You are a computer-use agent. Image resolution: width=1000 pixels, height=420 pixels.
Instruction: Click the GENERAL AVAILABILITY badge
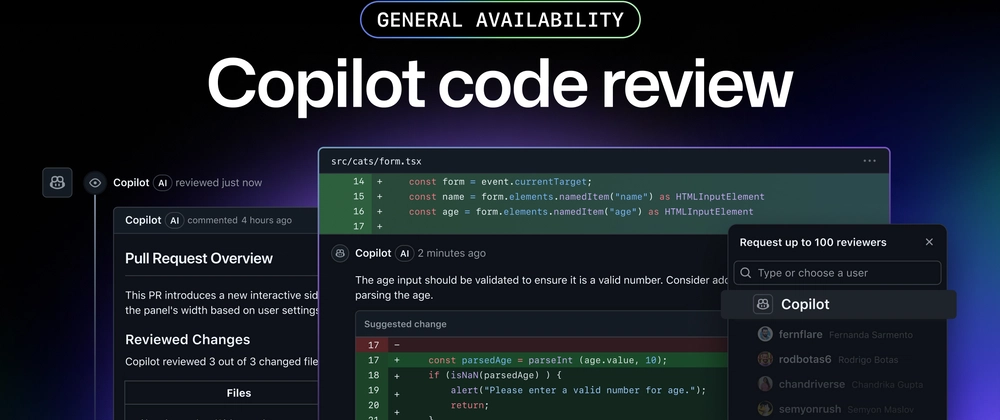point(500,20)
